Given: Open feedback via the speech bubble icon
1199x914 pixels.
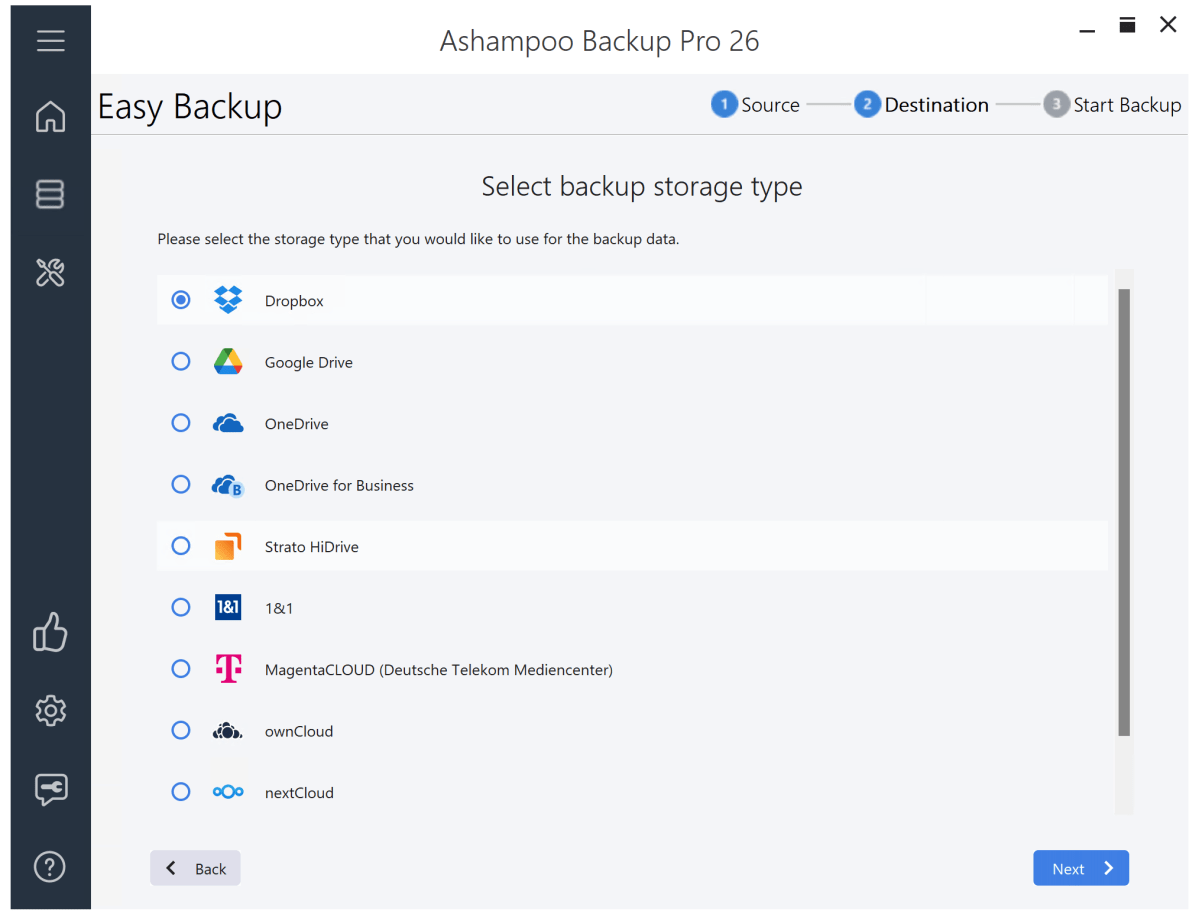Looking at the screenshot, I should click(50, 789).
